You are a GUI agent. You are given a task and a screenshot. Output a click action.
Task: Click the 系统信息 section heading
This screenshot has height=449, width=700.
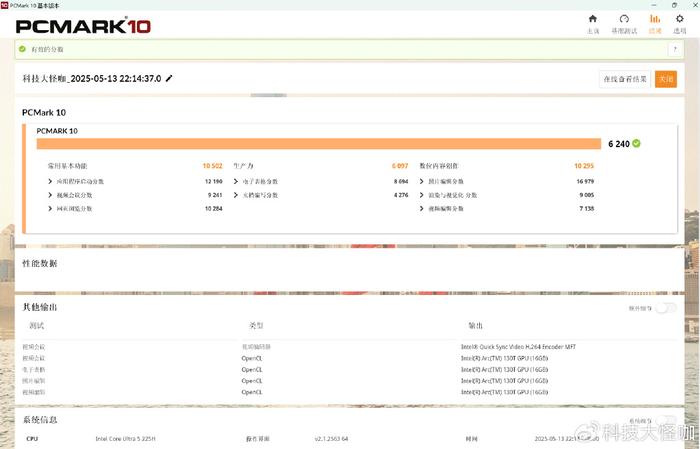[x=40, y=420]
